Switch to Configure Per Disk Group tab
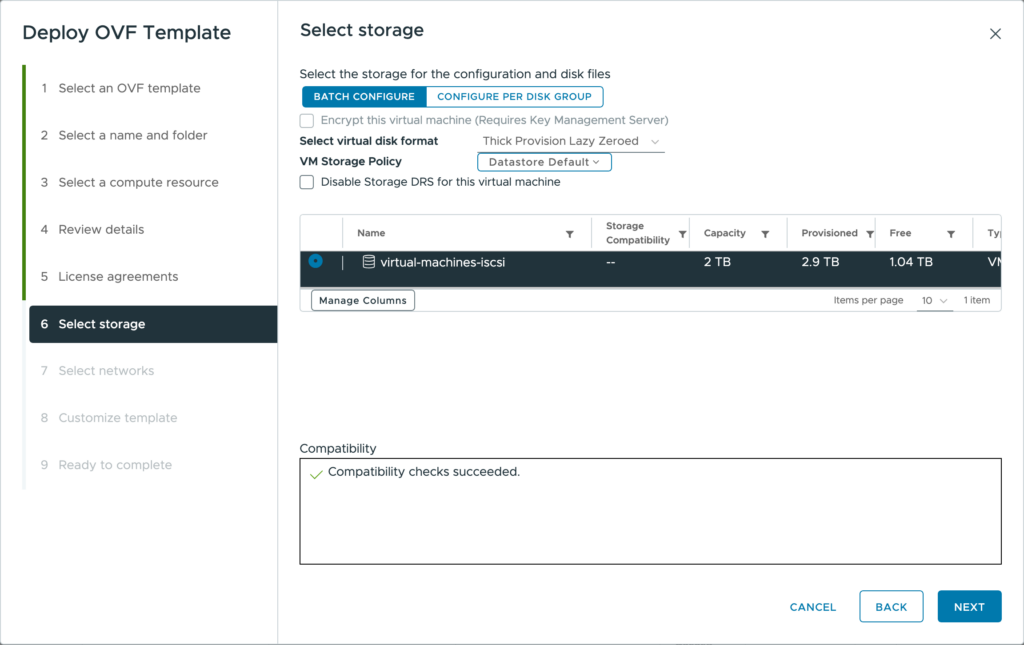Screen dimensions: 1024x645 click(x=514, y=97)
